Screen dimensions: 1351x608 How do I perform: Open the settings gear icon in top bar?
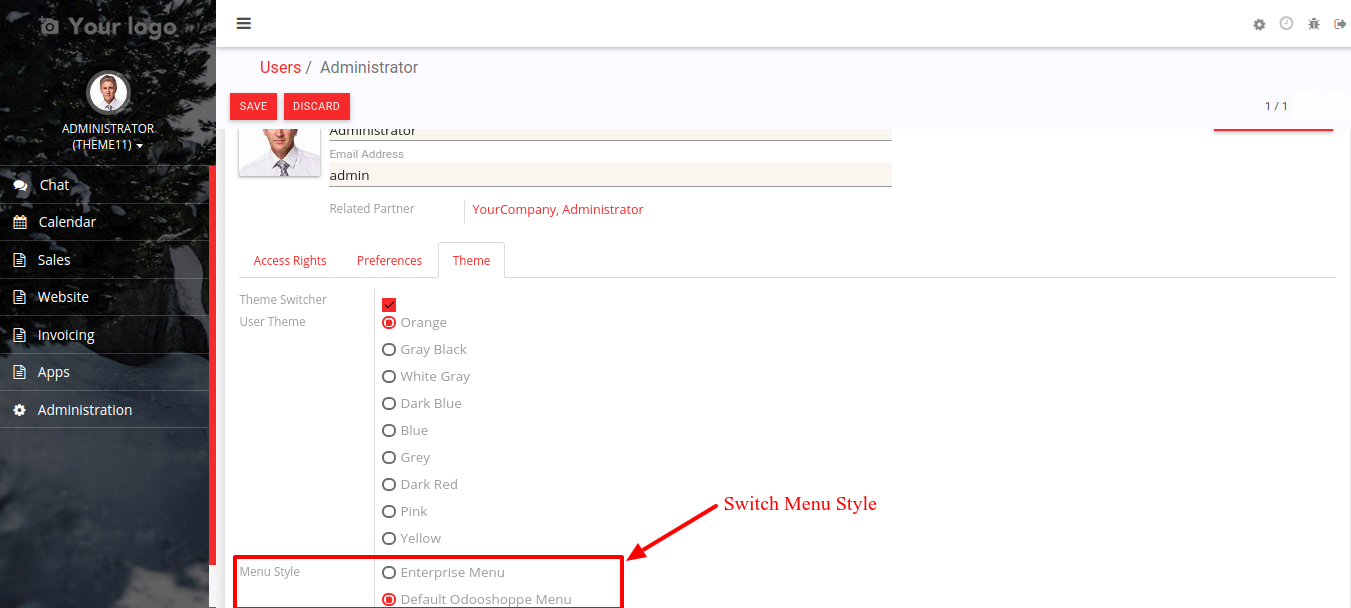[1259, 24]
